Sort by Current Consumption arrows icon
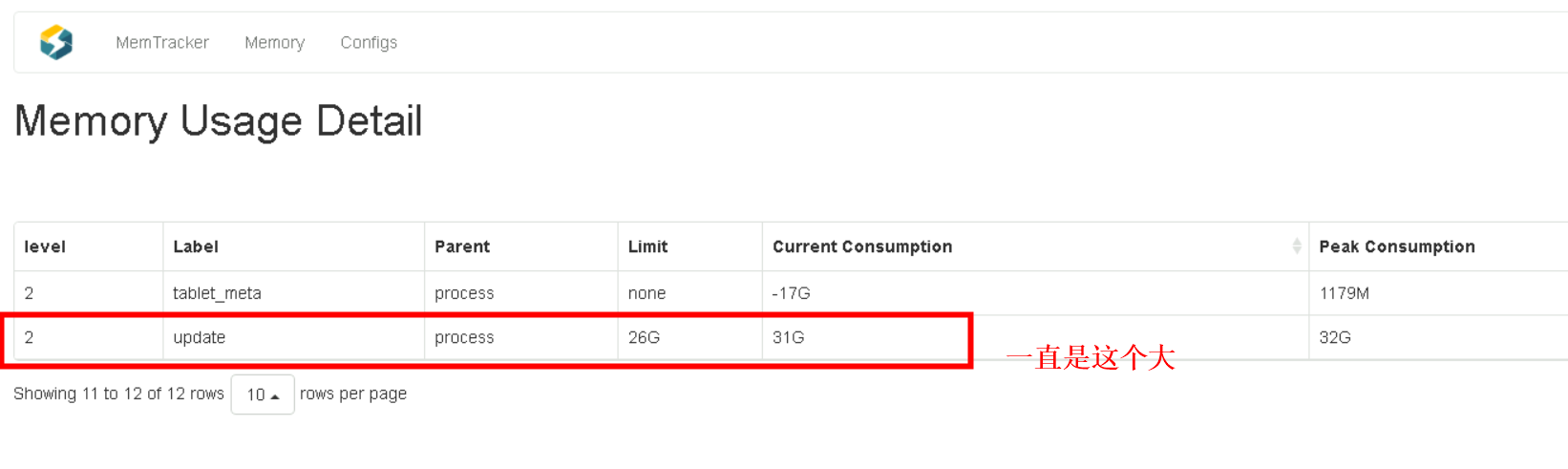 coord(1296,246)
